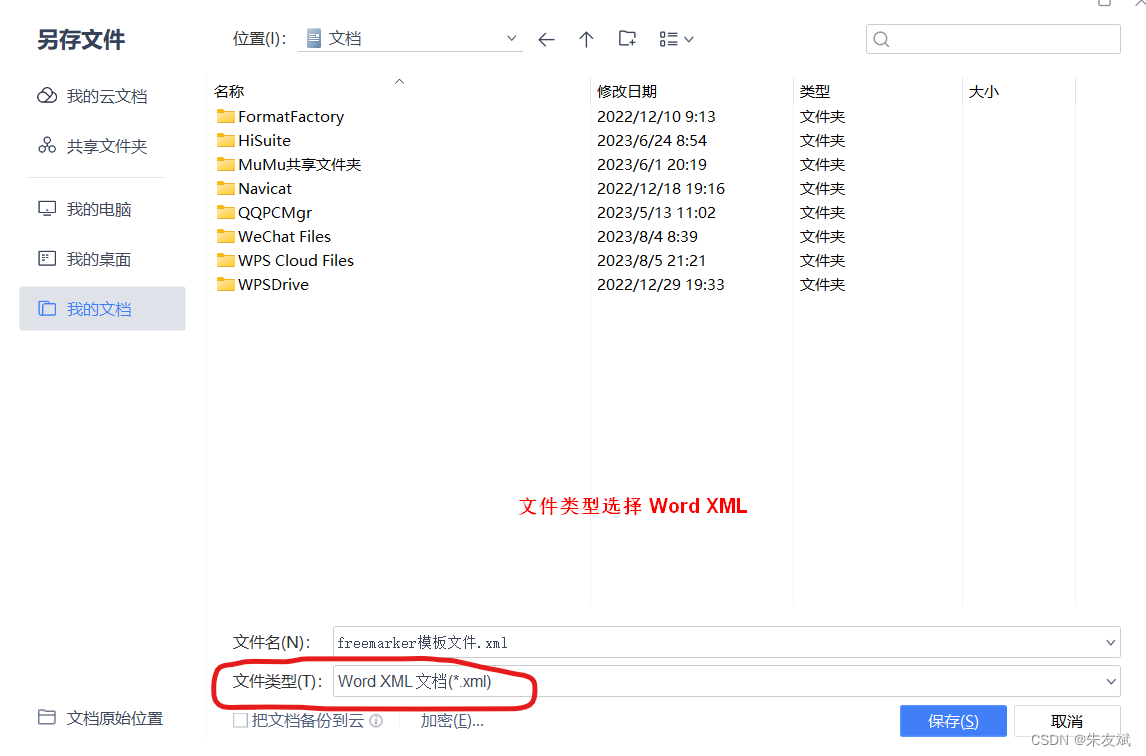Click the 取消 cancel button
The height and width of the screenshot is (756, 1146).
1066,720
